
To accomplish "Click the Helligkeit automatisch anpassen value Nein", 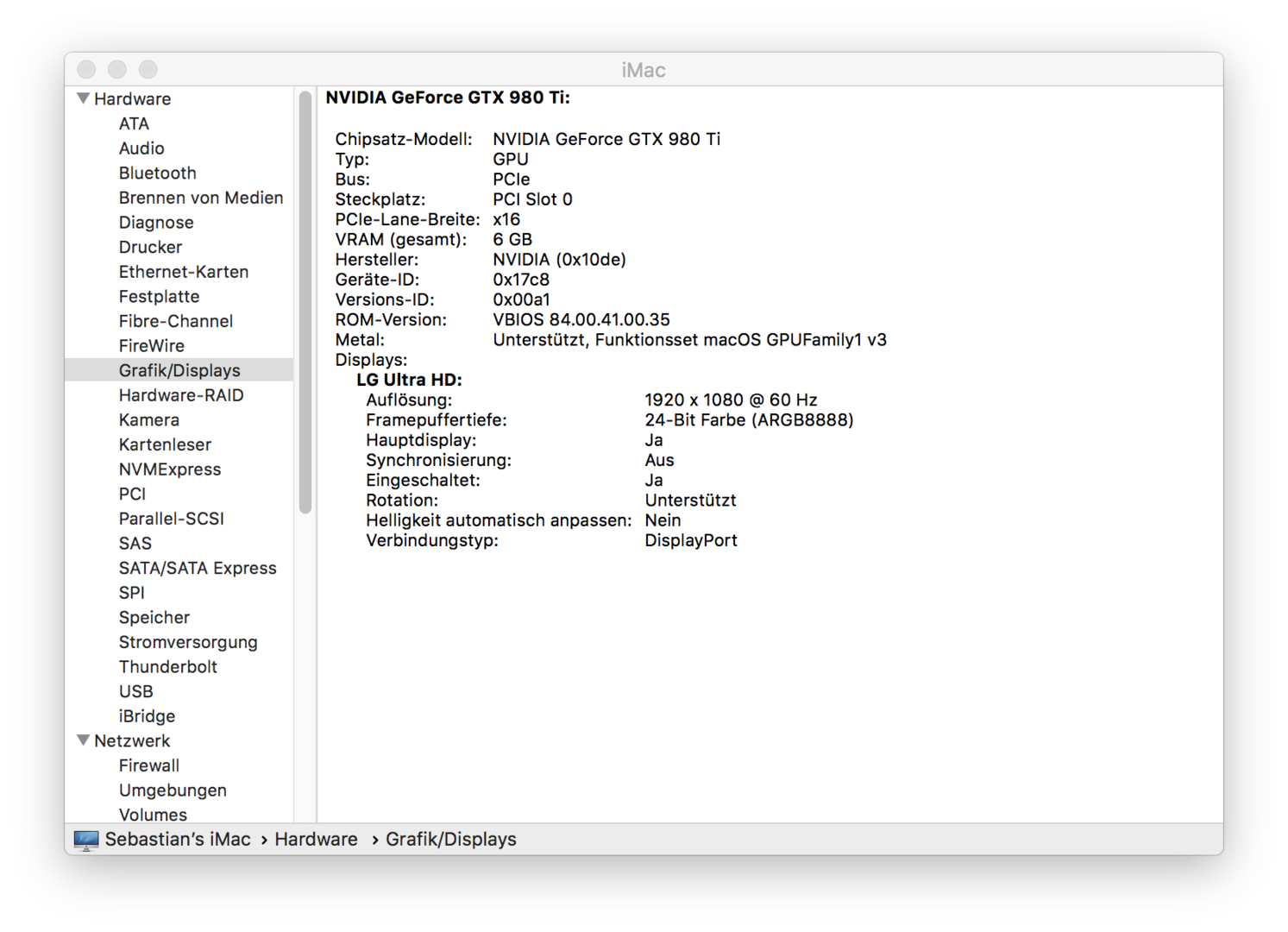I will click(663, 520).
